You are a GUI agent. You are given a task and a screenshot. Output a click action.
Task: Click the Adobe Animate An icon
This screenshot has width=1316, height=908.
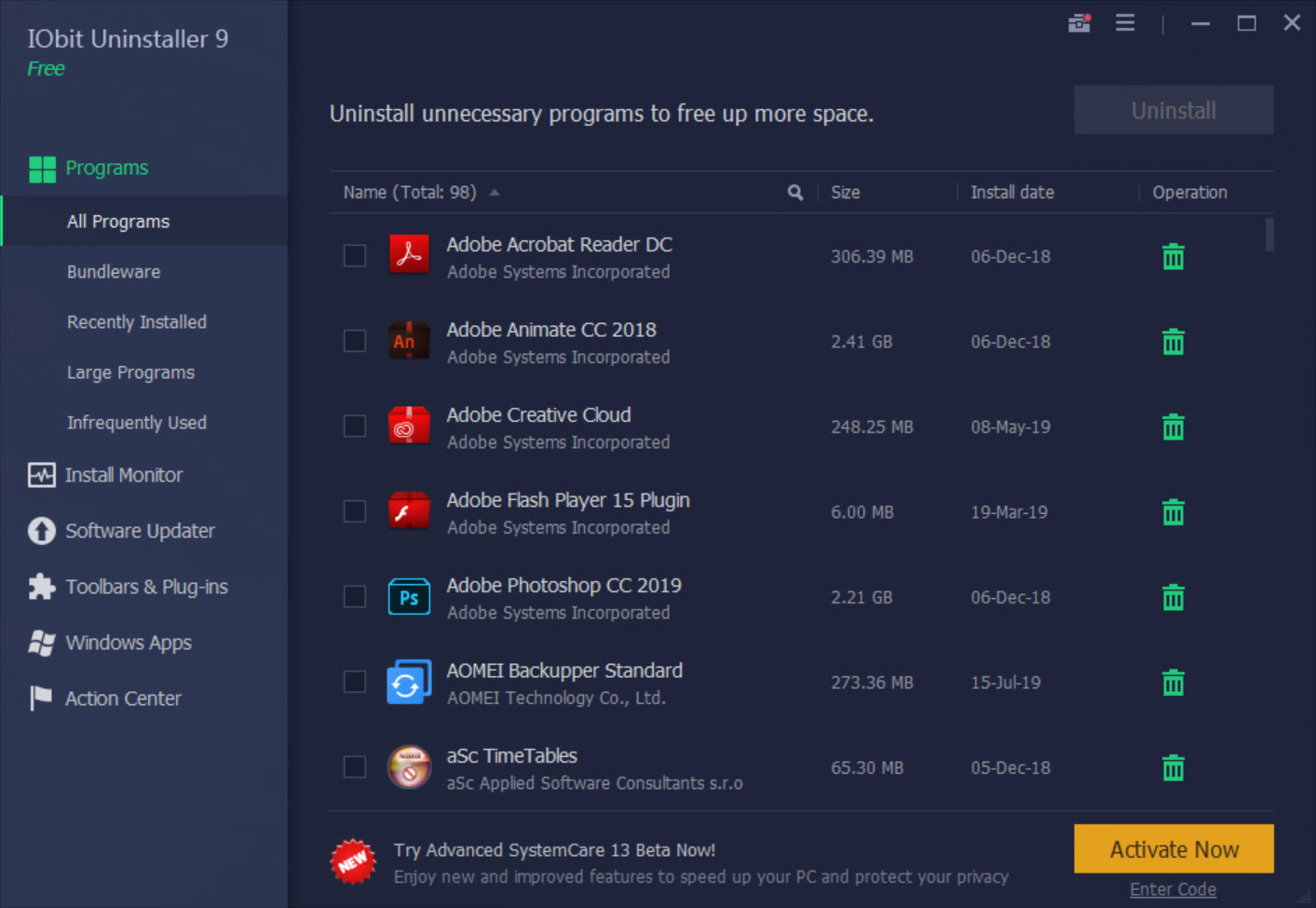pos(409,341)
